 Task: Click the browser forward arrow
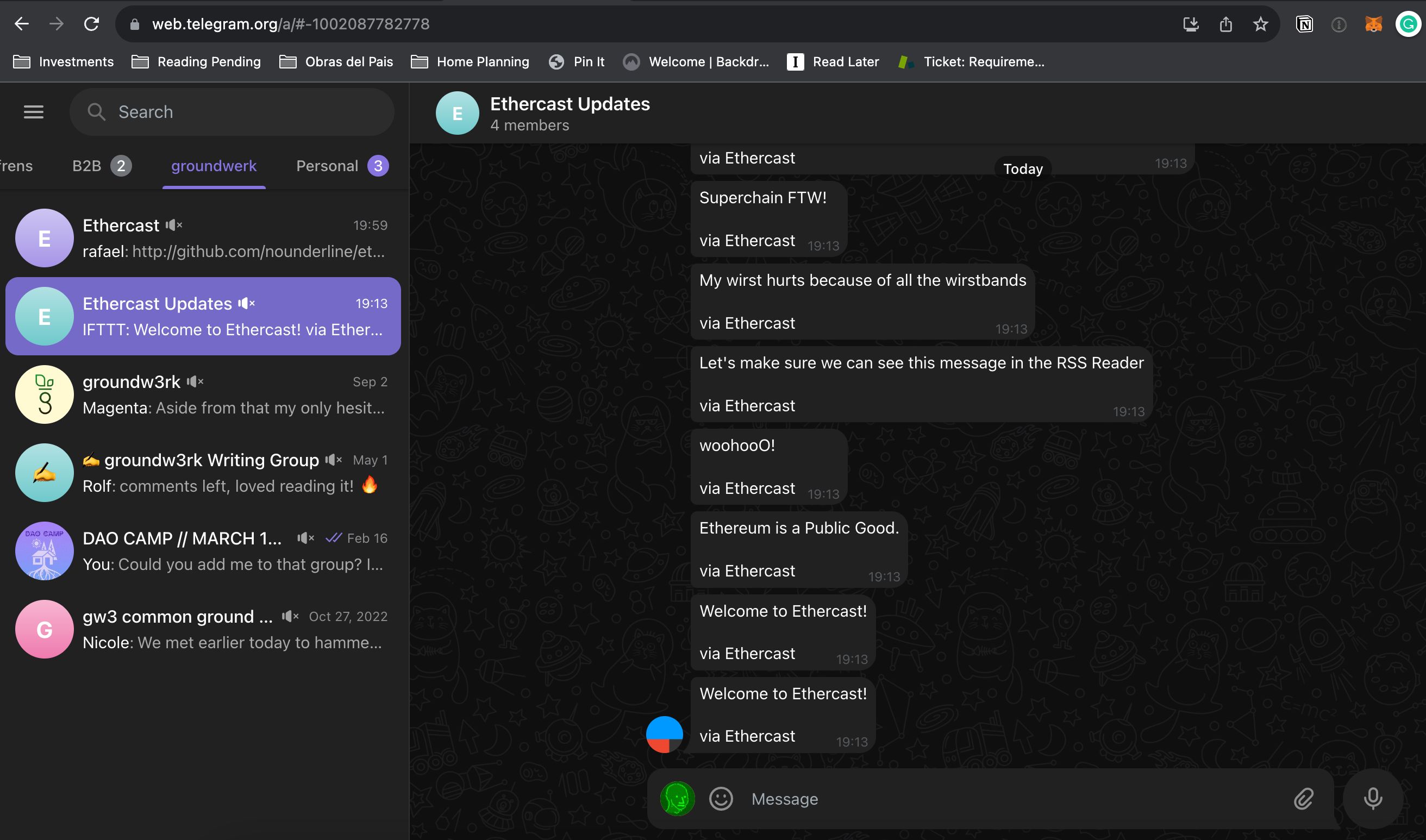coord(56,24)
